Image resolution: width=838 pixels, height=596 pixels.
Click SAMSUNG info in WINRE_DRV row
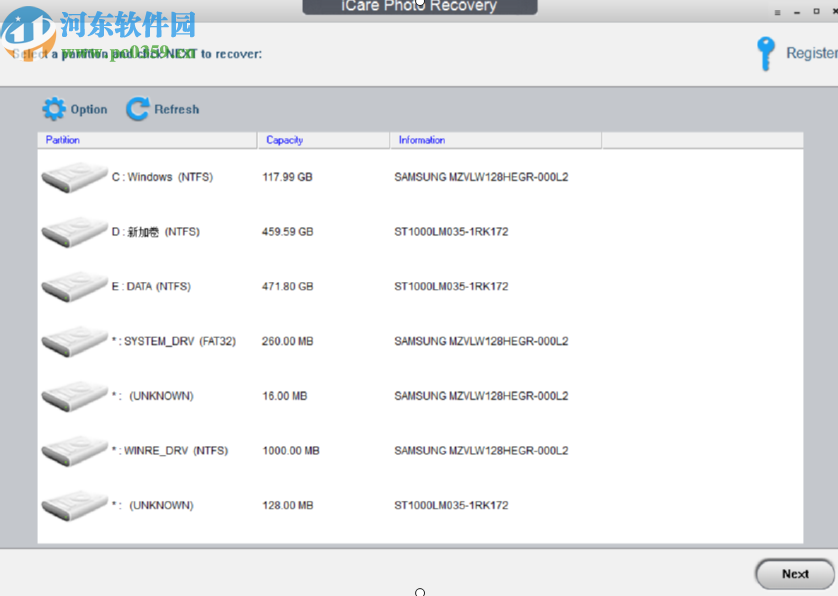(481, 451)
